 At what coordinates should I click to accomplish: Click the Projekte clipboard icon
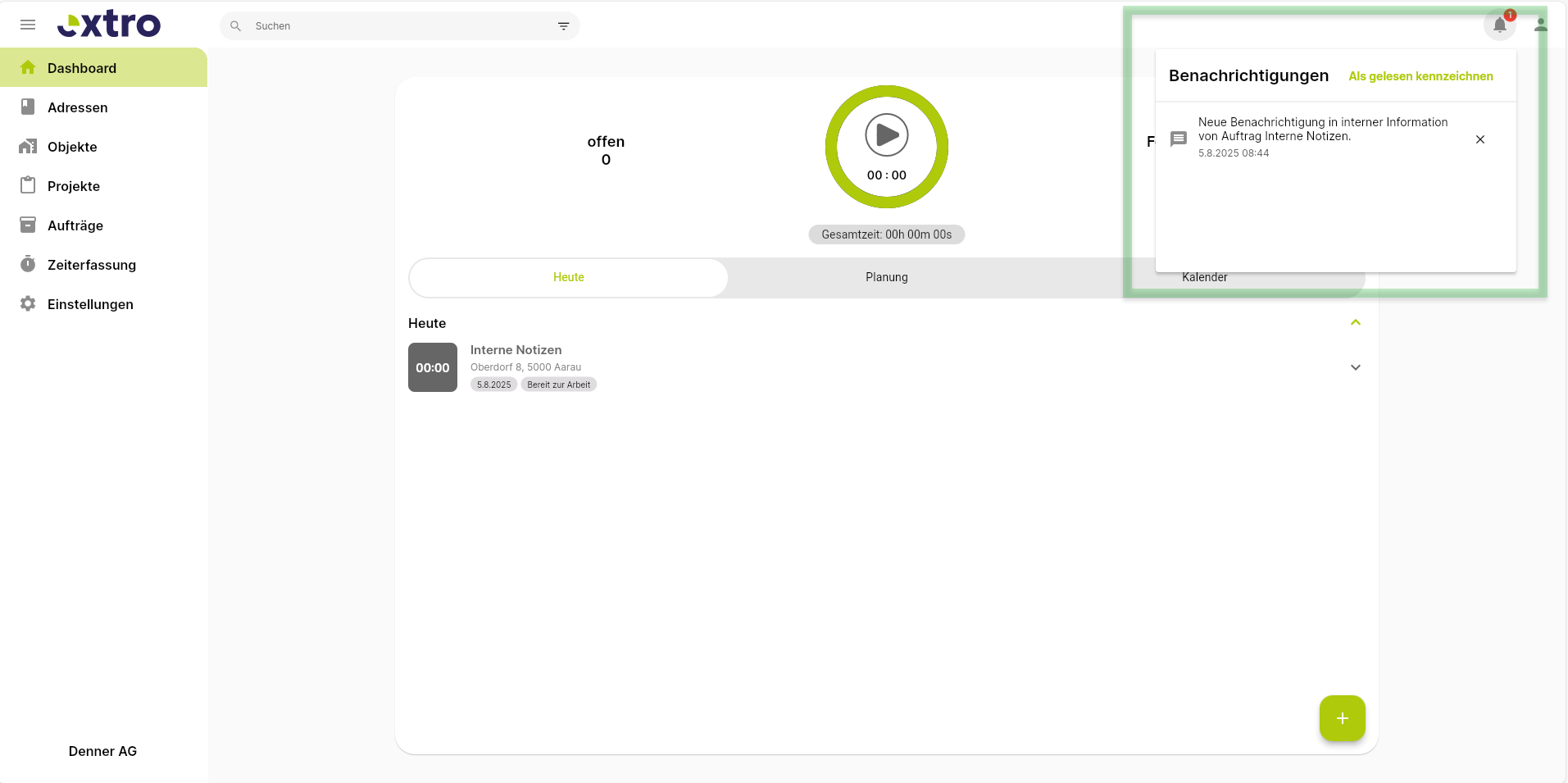click(28, 185)
